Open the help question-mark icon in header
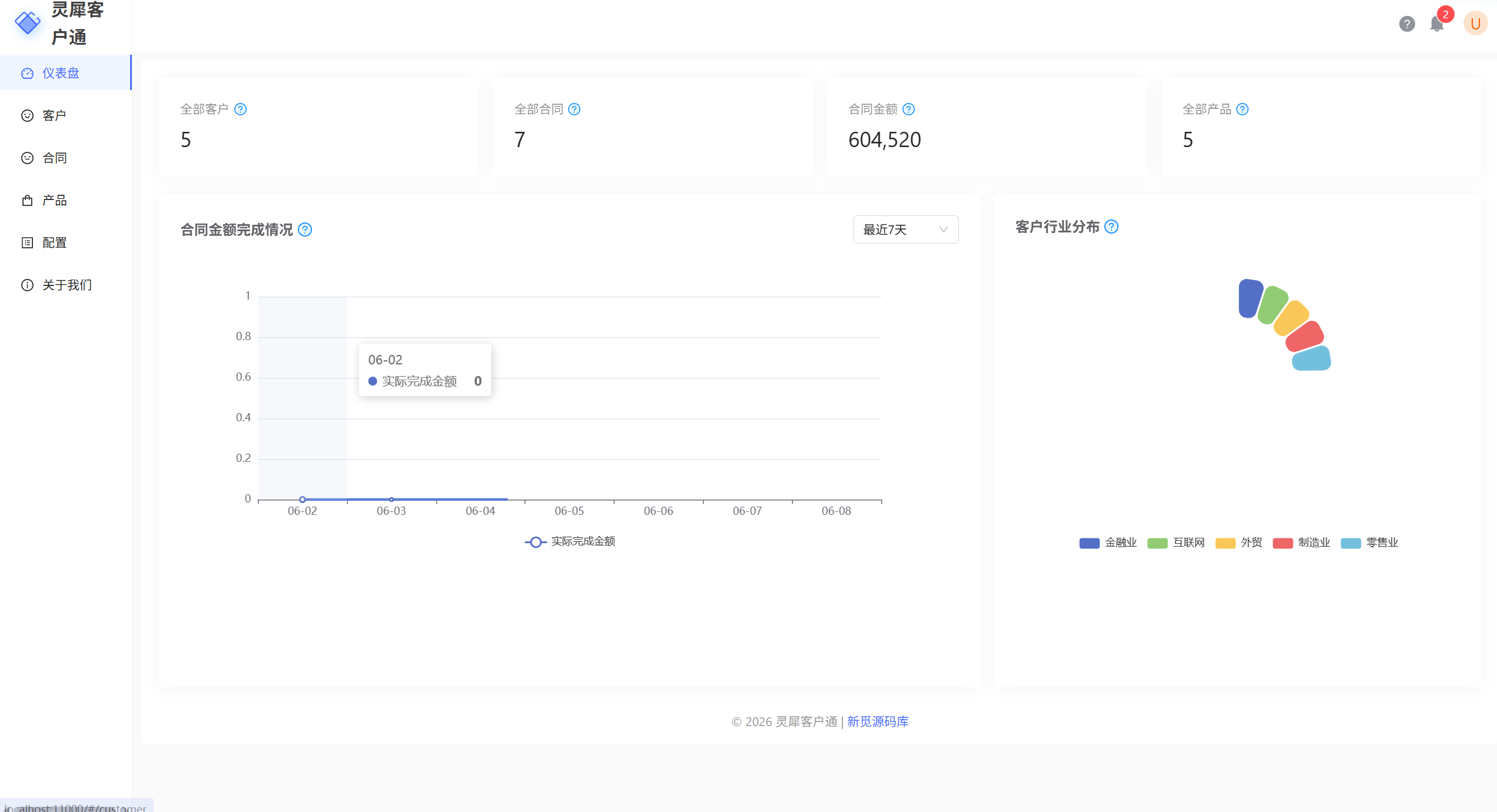Viewport: 1497px width, 812px height. 1407,24
